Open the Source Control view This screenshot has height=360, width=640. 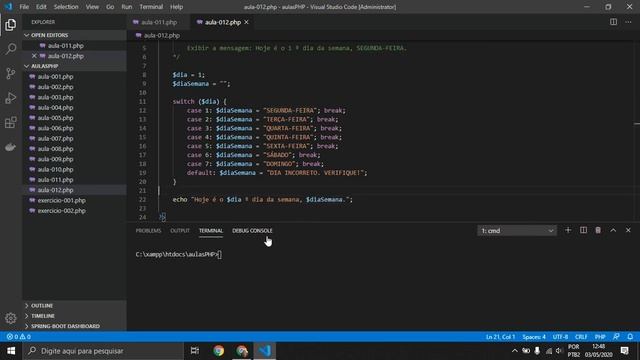coord(11,73)
